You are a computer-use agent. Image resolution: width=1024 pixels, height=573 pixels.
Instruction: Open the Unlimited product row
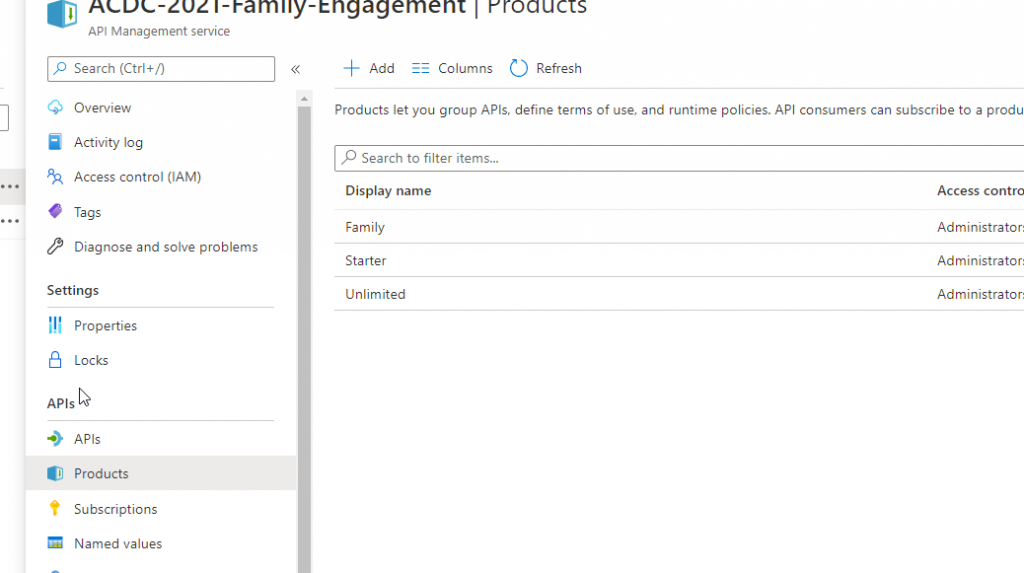click(679, 294)
